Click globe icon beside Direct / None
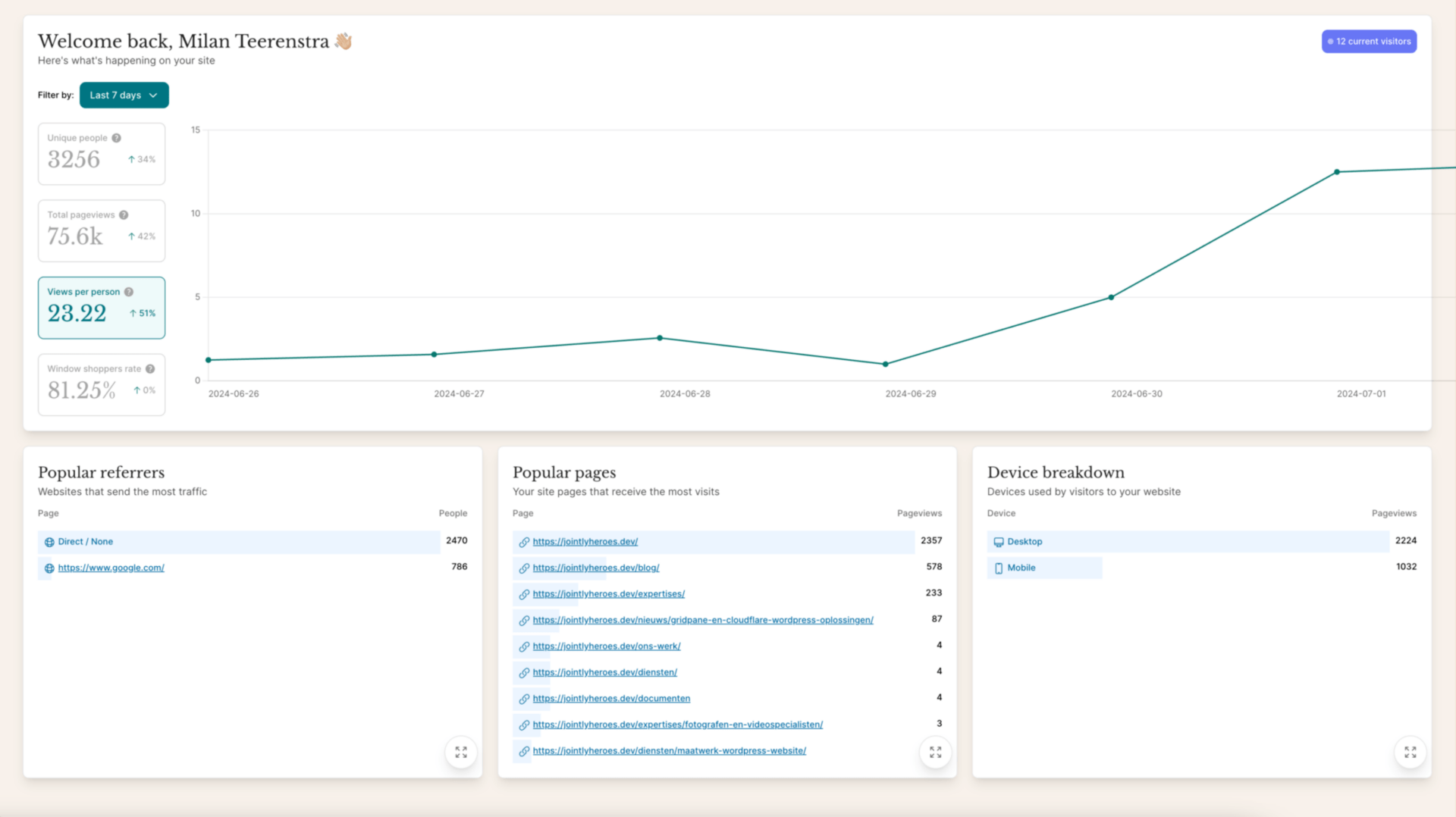 pyautogui.click(x=49, y=542)
